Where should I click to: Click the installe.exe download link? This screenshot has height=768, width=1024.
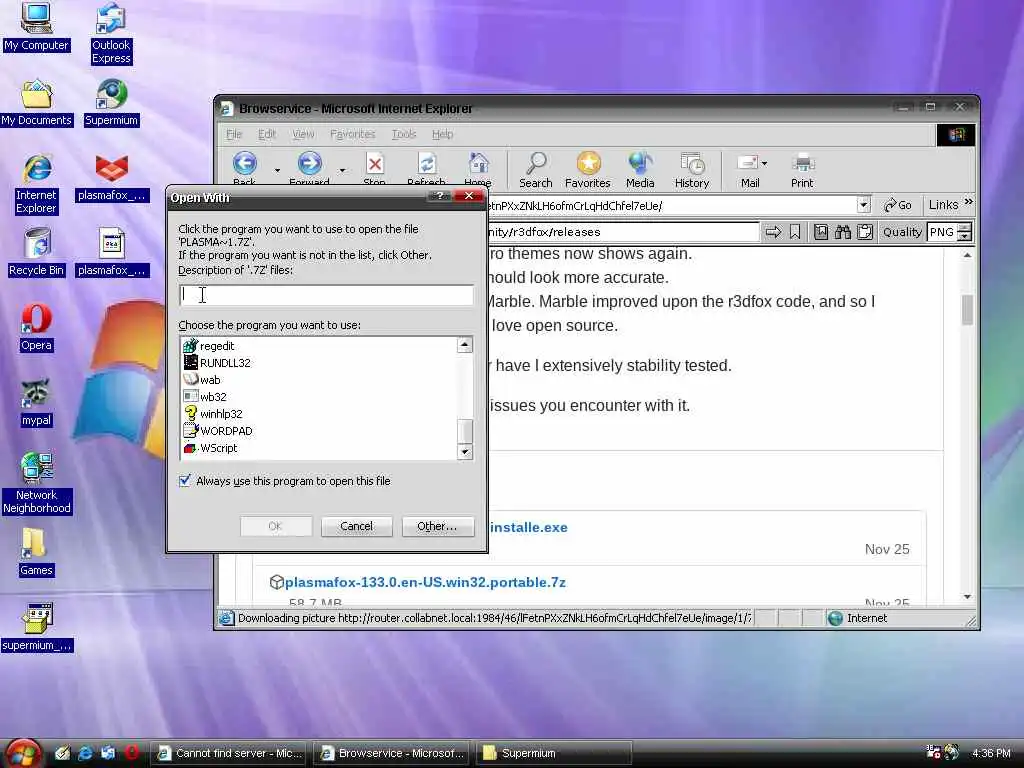529,527
